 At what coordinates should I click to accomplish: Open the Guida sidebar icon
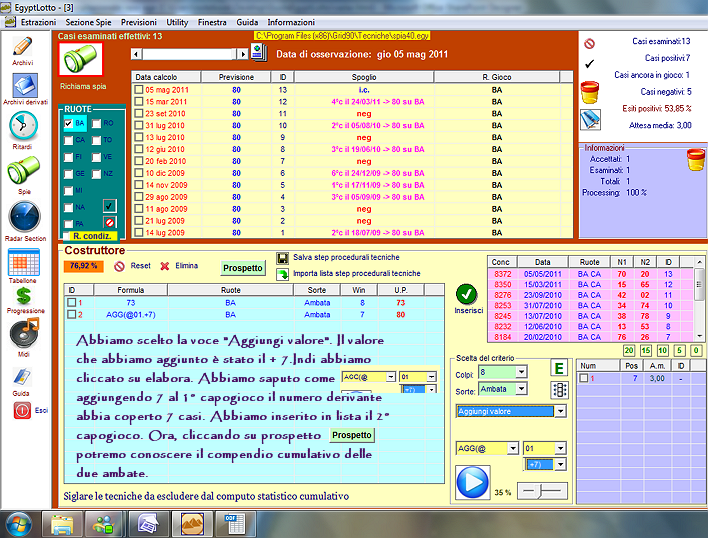tap(22, 377)
